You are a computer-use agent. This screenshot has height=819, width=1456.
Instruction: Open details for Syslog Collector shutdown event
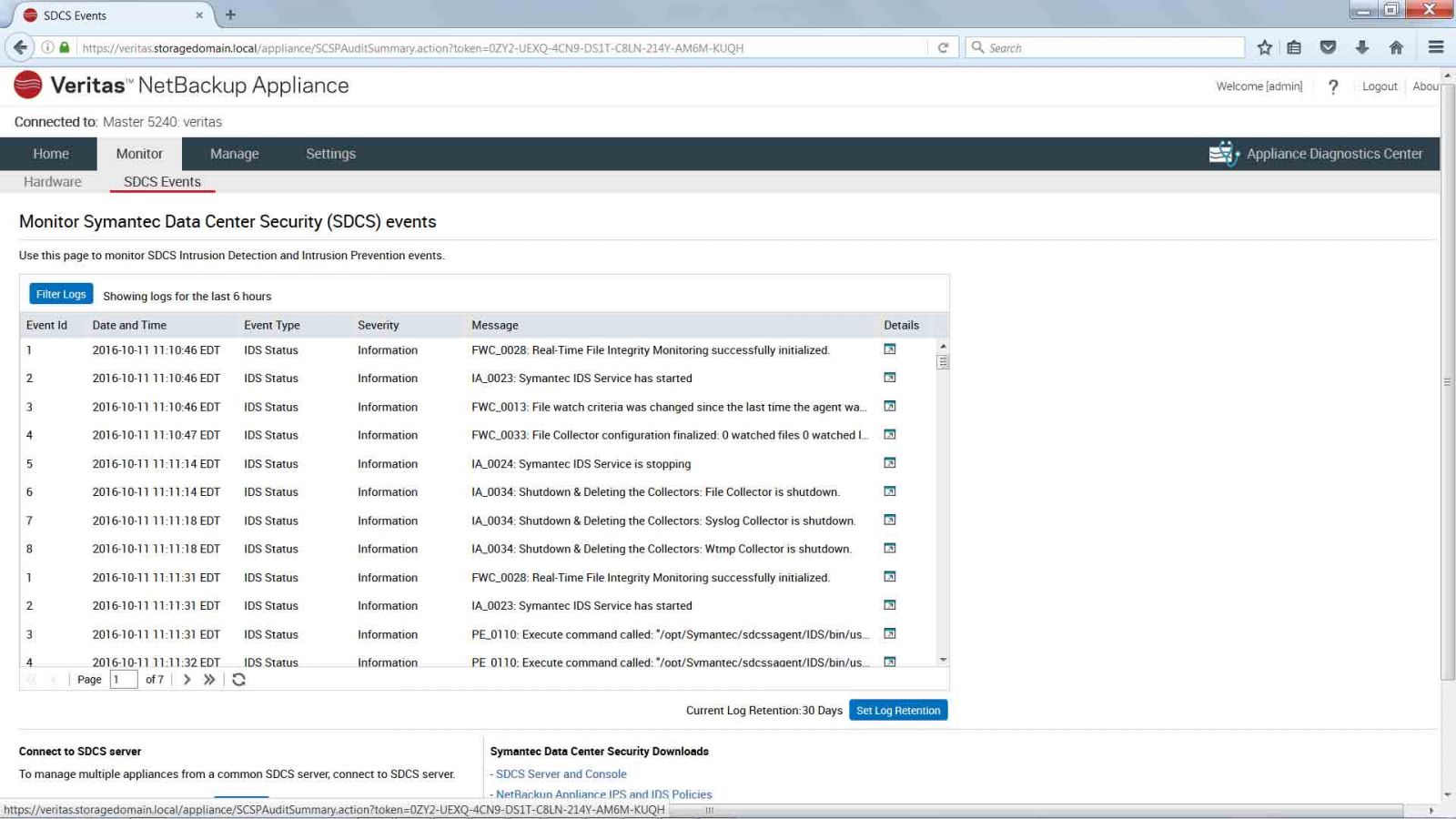890,520
